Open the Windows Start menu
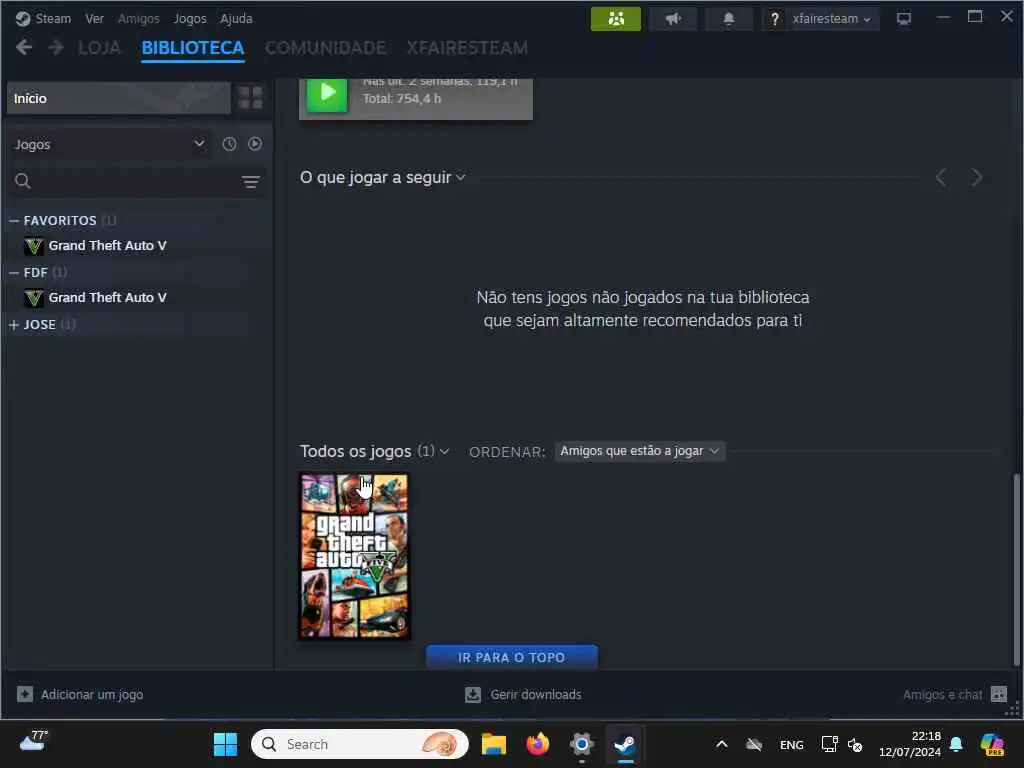Viewport: 1024px width, 768px height. tap(226, 744)
